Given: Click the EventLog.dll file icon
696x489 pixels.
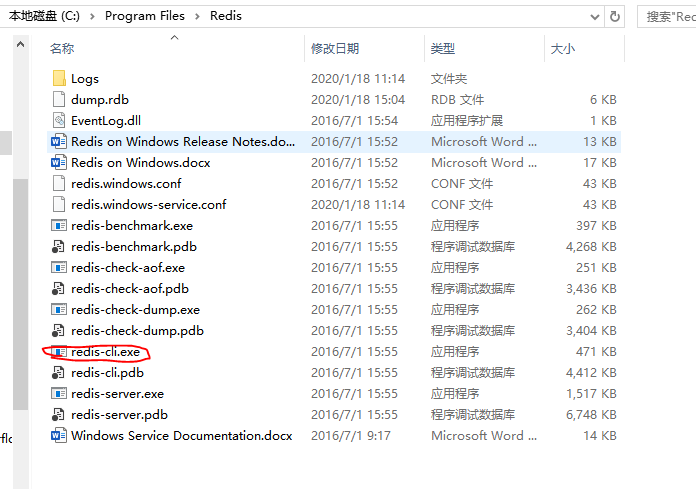Looking at the screenshot, I should [x=59, y=120].
